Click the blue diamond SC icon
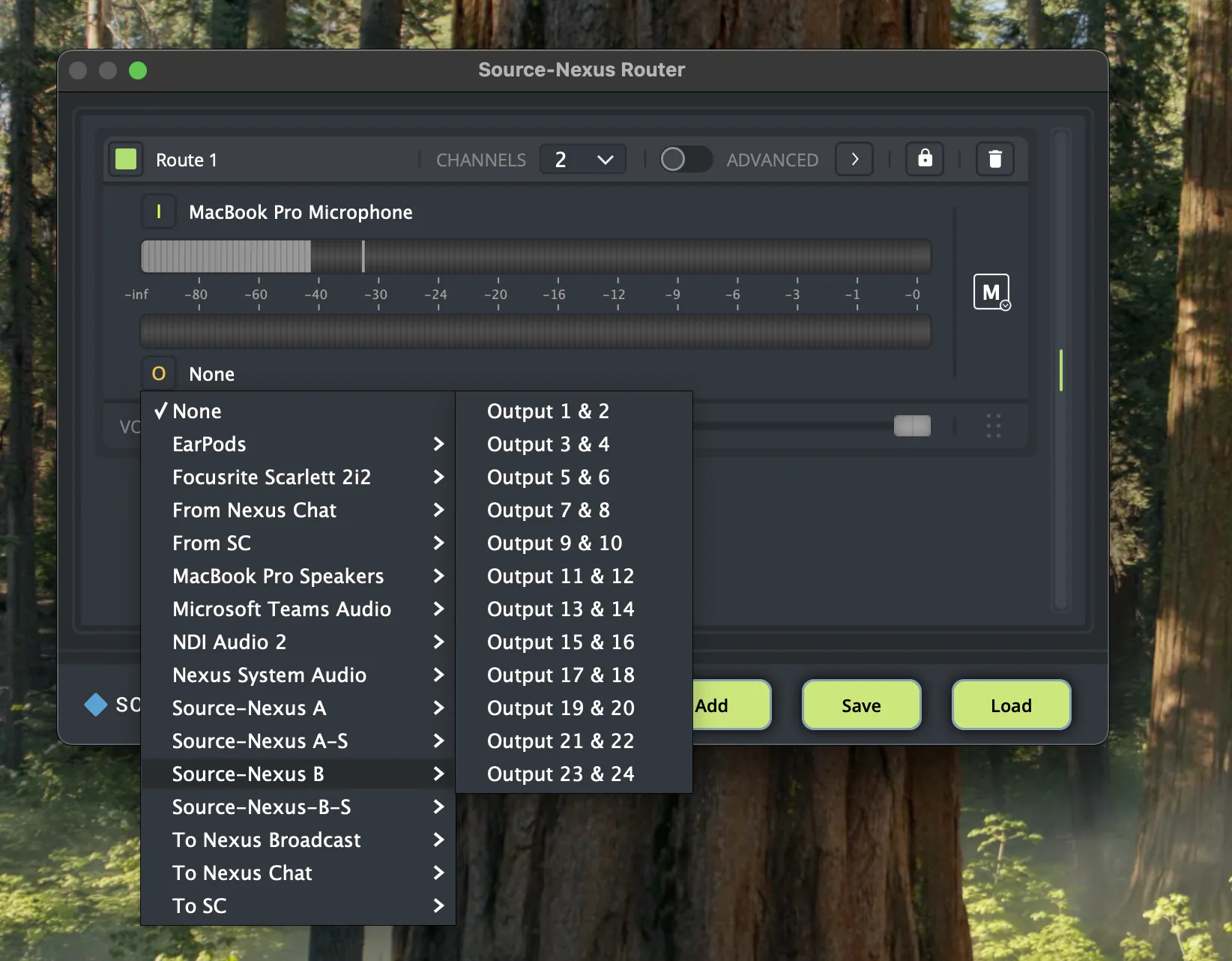 (x=96, y=705)
